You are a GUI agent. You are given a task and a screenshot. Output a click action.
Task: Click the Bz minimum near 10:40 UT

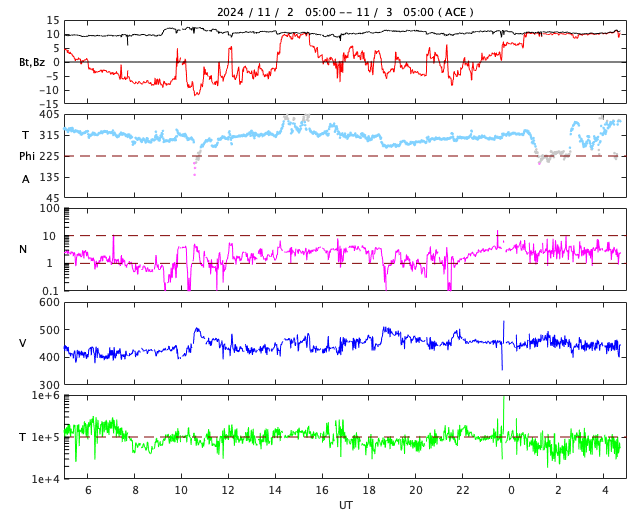coord(196,94)
